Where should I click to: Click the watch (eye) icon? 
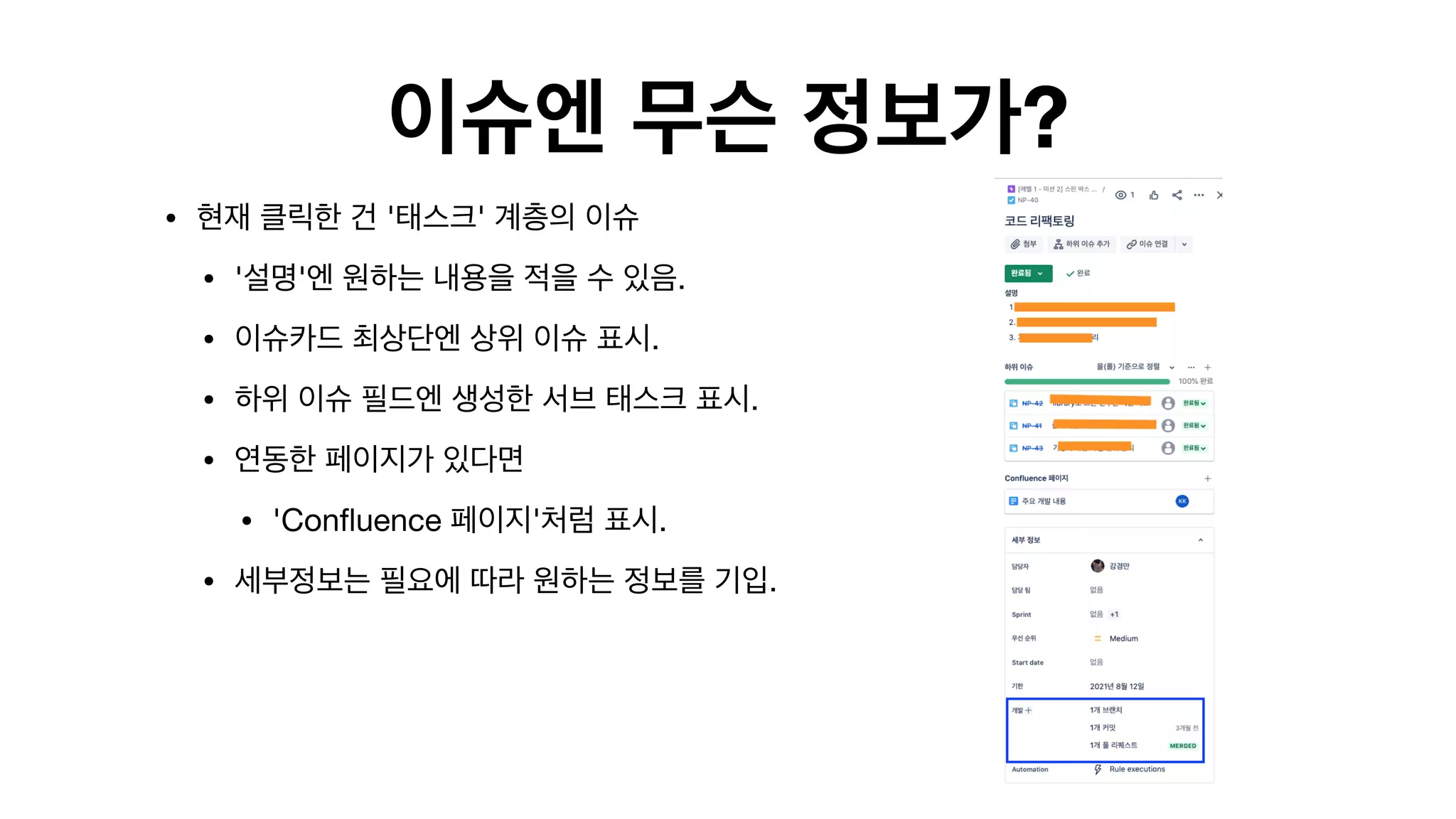[x=1120, y=195]
